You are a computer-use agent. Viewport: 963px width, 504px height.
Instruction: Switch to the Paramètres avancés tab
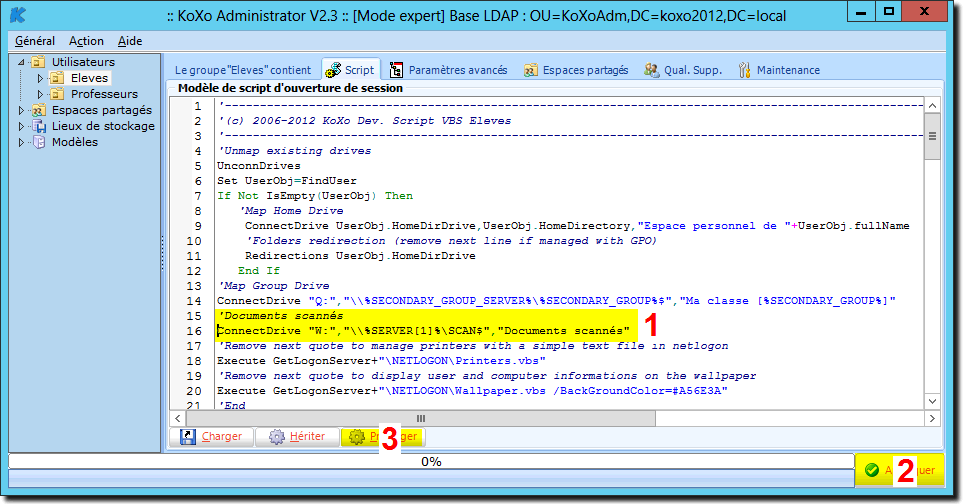coord(449,70)
